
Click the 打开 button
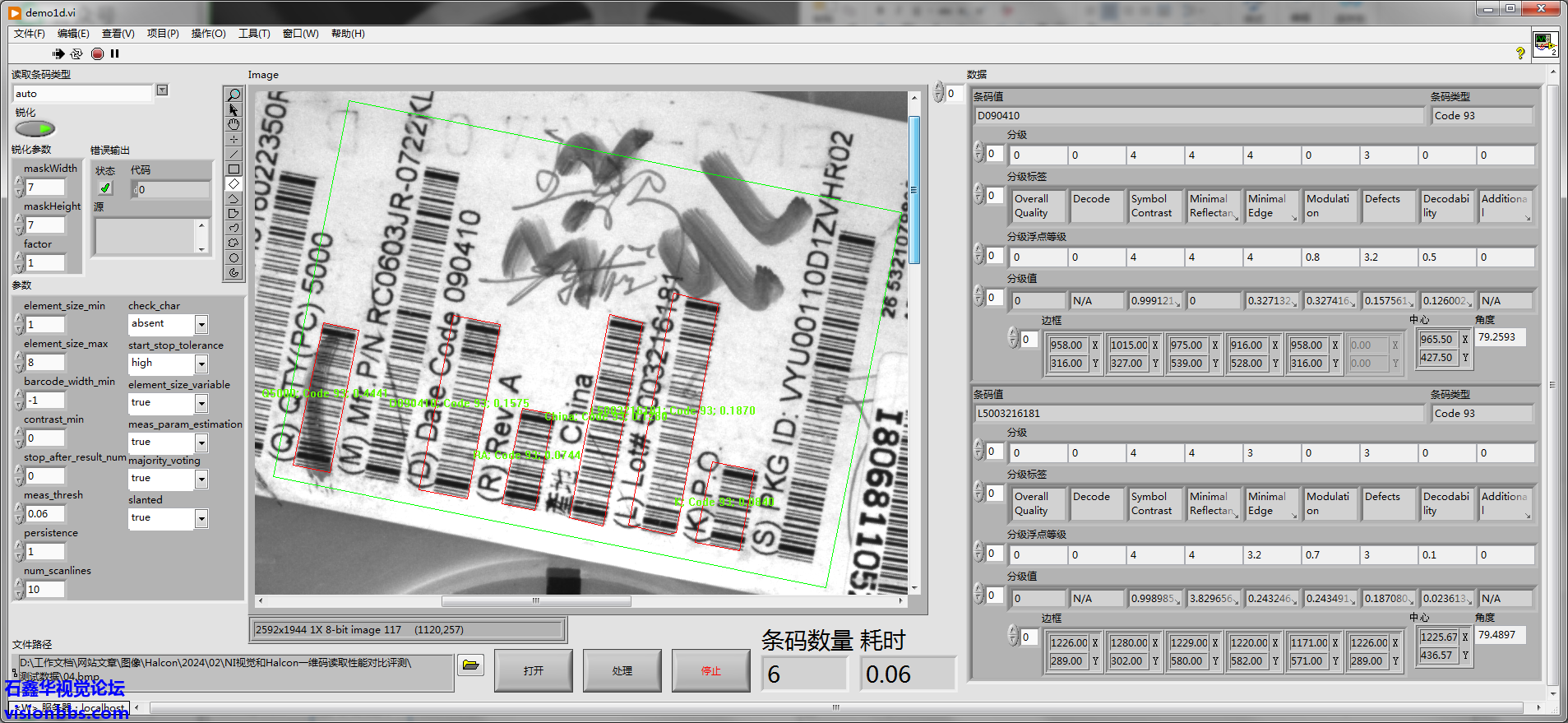(533, 670)
